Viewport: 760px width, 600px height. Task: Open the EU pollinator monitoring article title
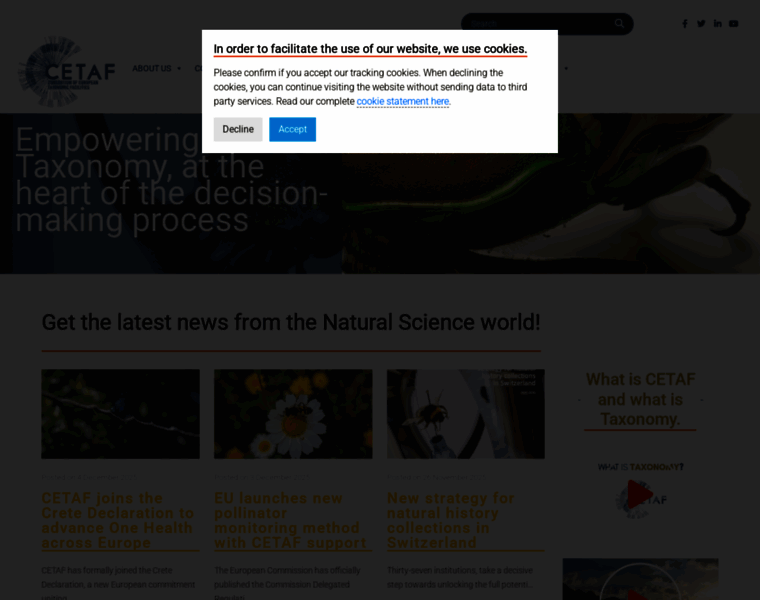292,521
